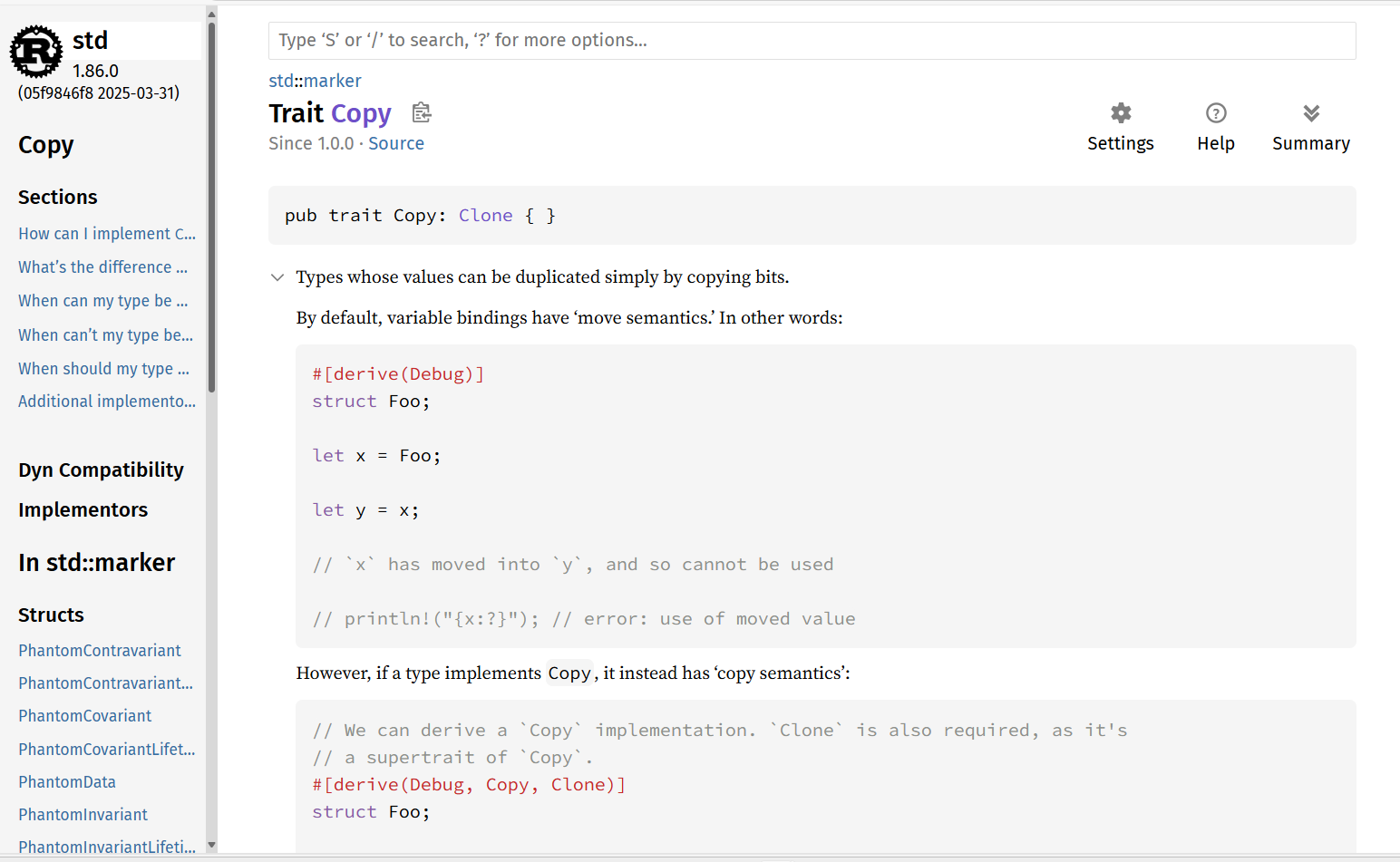Open the std crate link
The height and width of the screenshot is (862, 1400).
tap(280, 81)
